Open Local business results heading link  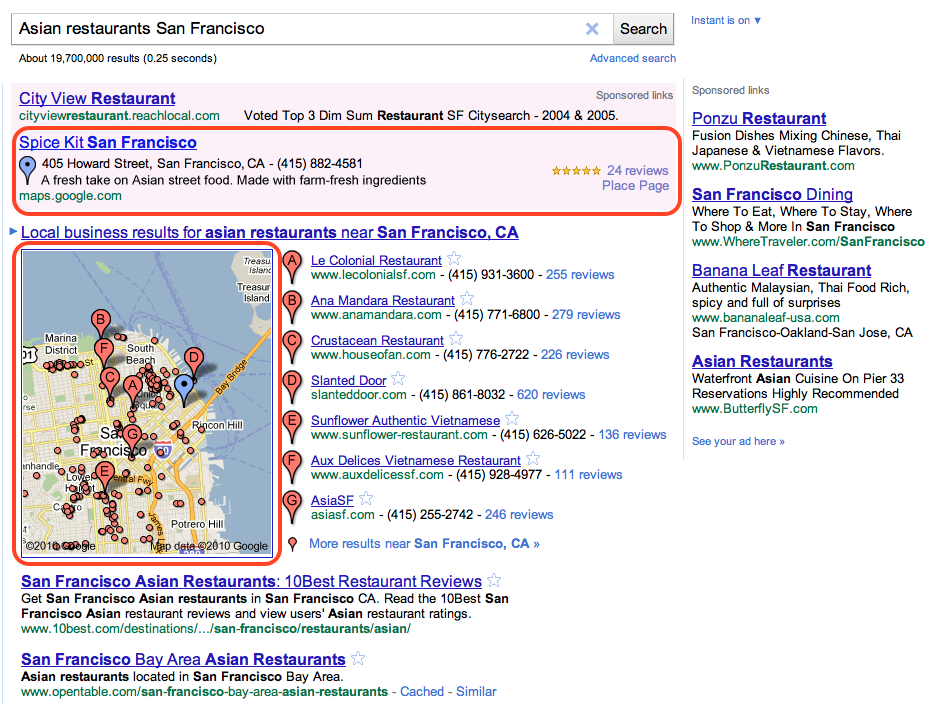(270, 232)
